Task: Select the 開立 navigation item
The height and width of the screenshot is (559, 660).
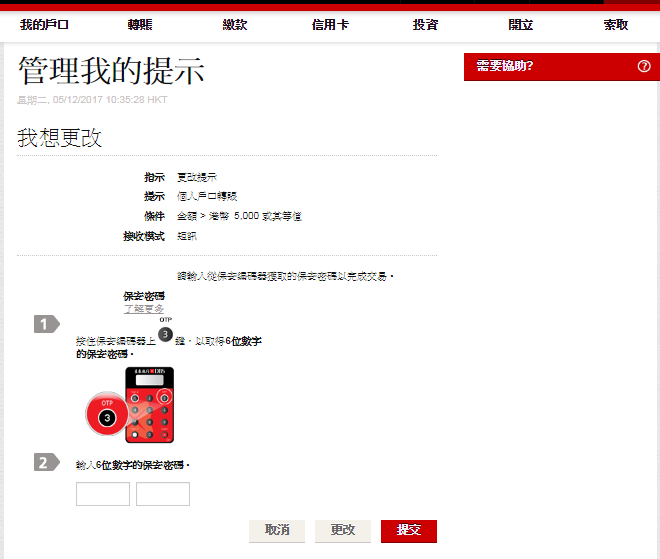Action: pos(520,25)
